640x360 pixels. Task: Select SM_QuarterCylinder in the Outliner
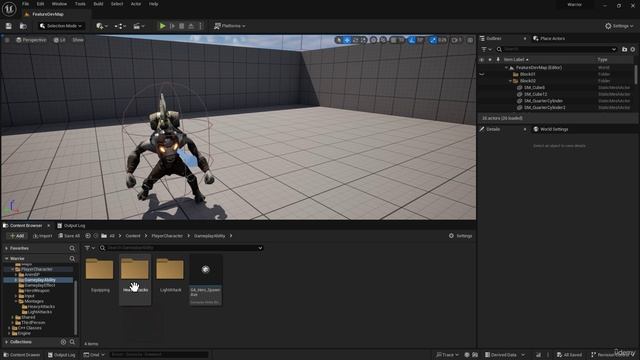tap(543, 101)
